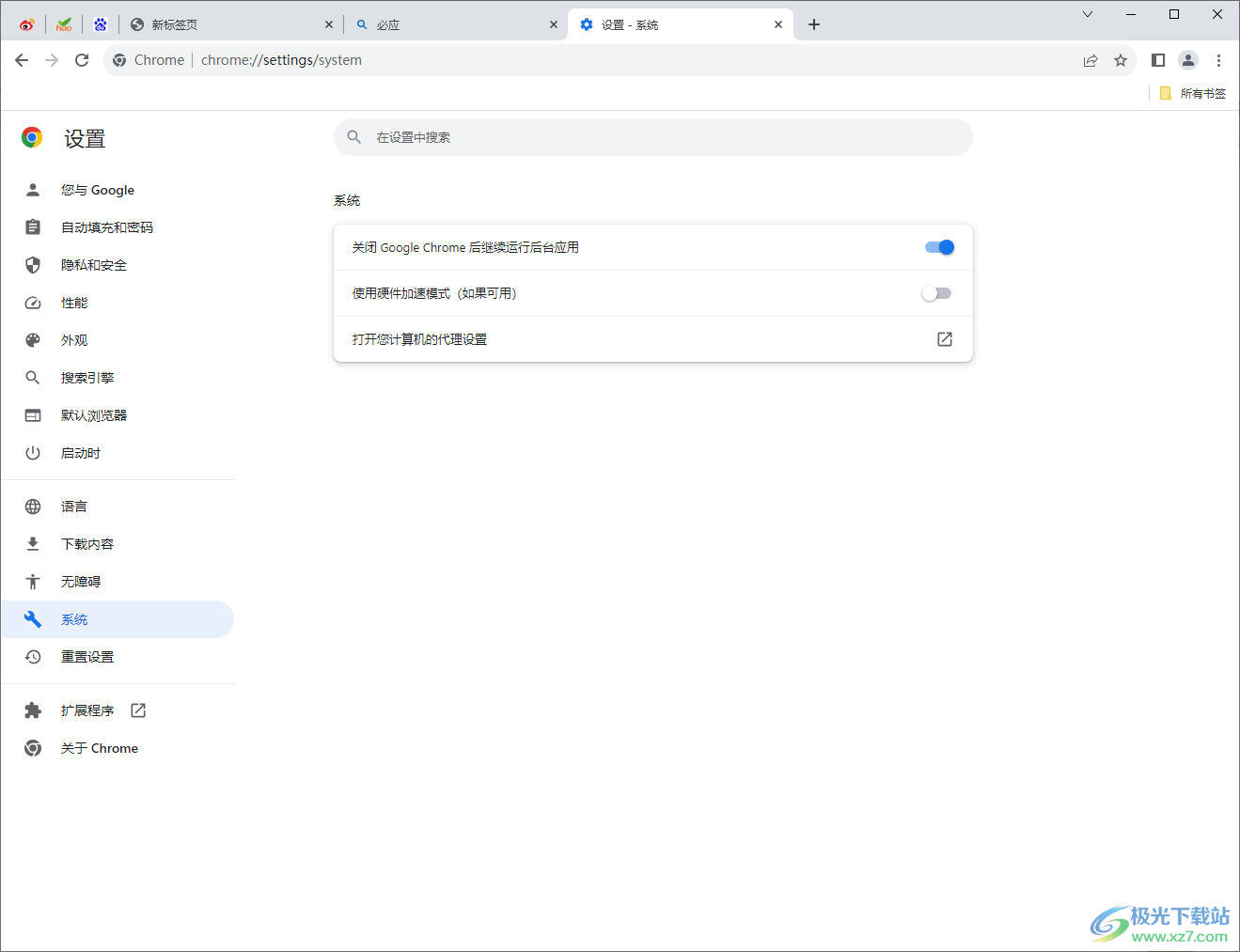
Task: Click the 系统 wrench icon
Action: (33, 619)
